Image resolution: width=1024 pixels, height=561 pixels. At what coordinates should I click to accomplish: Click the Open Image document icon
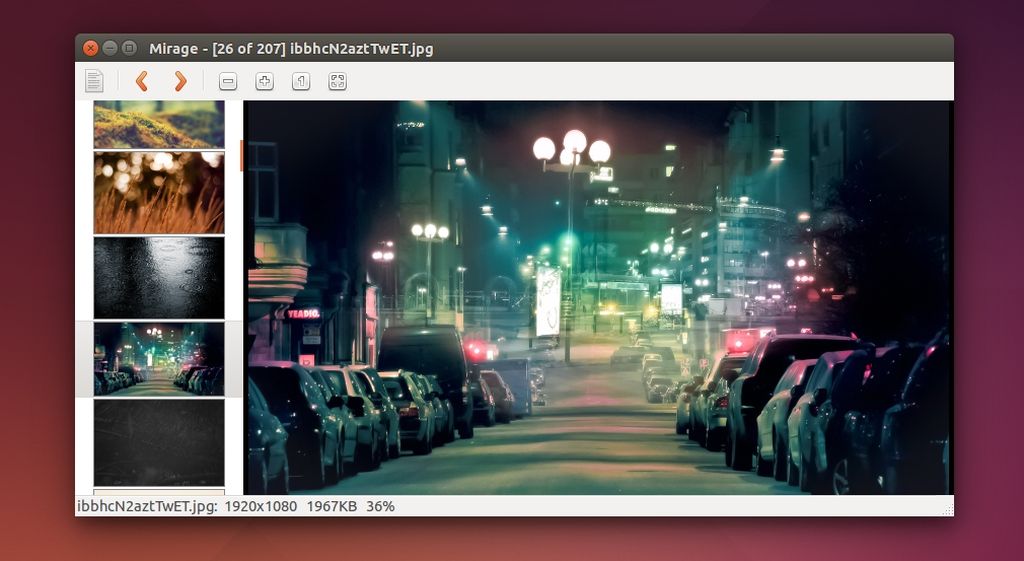coord(94,81)
